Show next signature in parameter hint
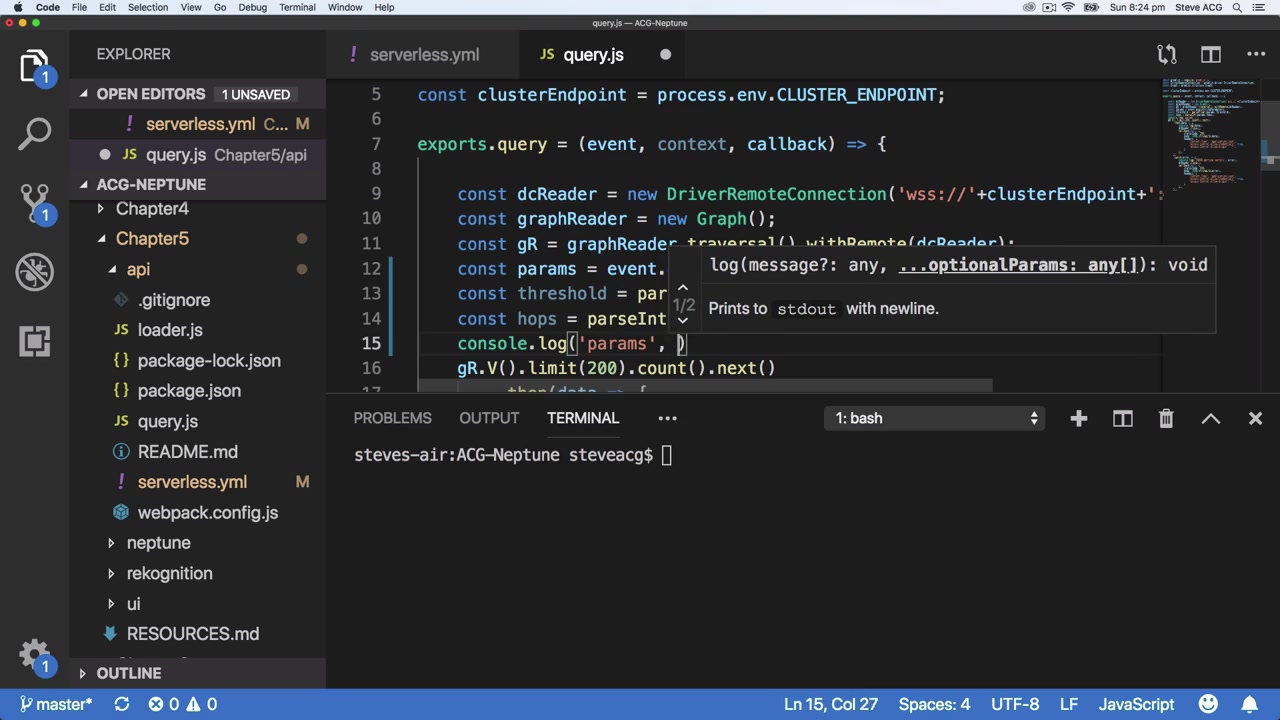 683,321
